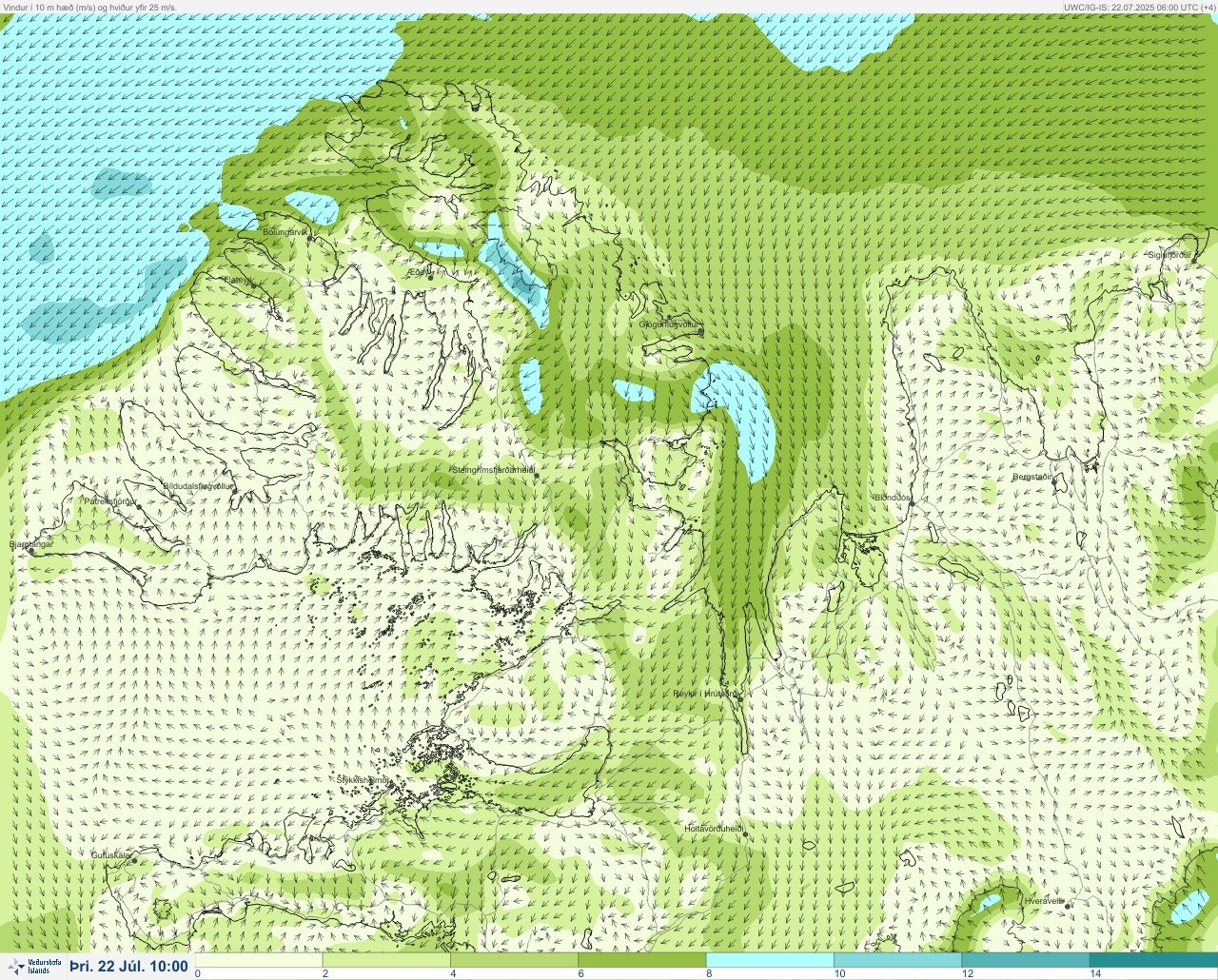The width and height of the screenshot is (1218, 980).
Task: Select the 0–2 m/s palest legend swatch
Action: 259,960
